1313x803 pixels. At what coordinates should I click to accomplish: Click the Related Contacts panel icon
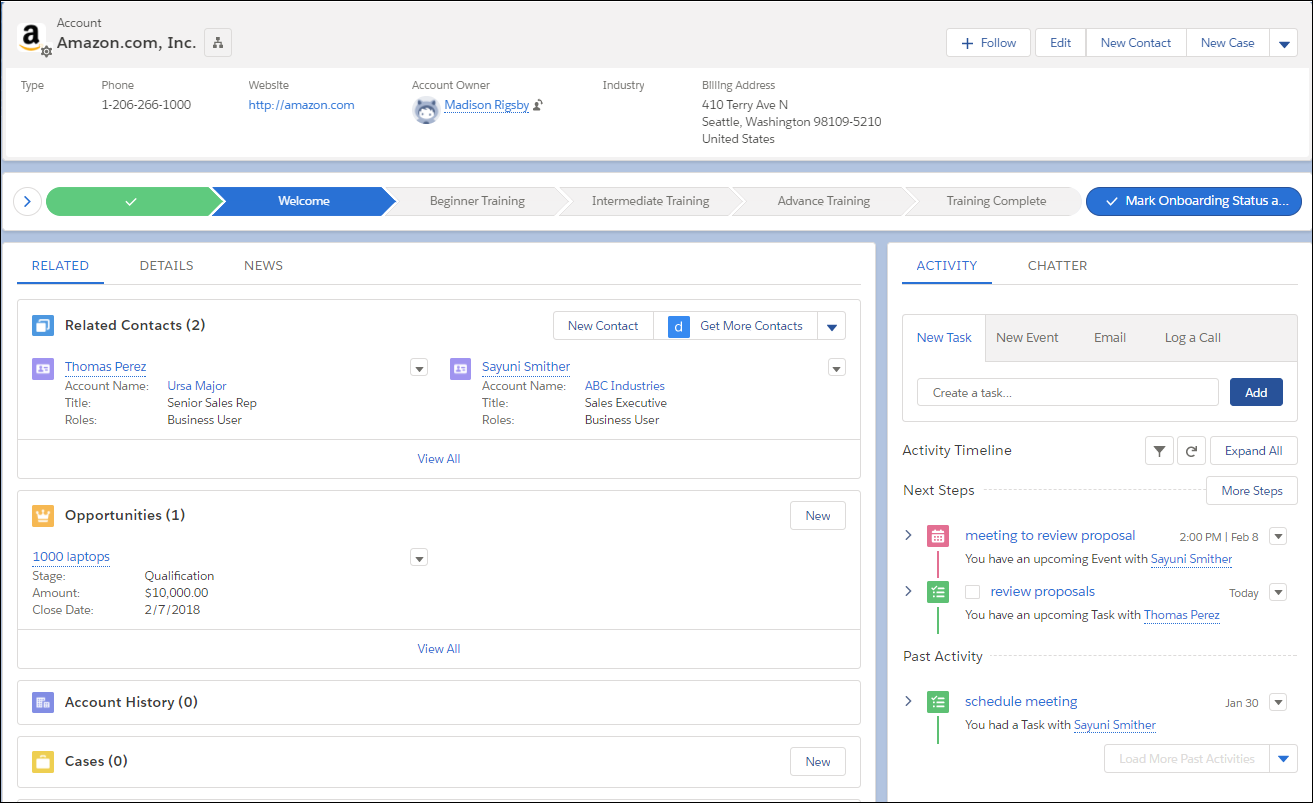click(42, 324)
